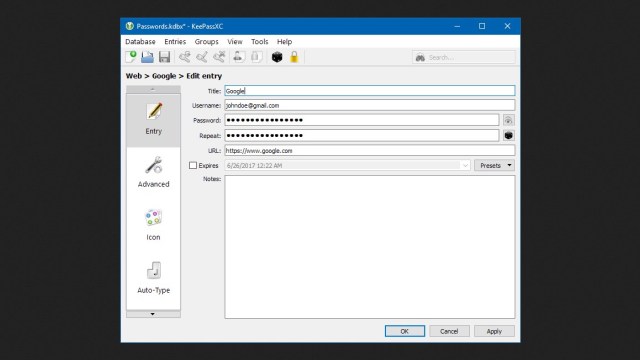Toggle password visibility eye button
Screen dimensions: 640x360
[x=508, y=120]
